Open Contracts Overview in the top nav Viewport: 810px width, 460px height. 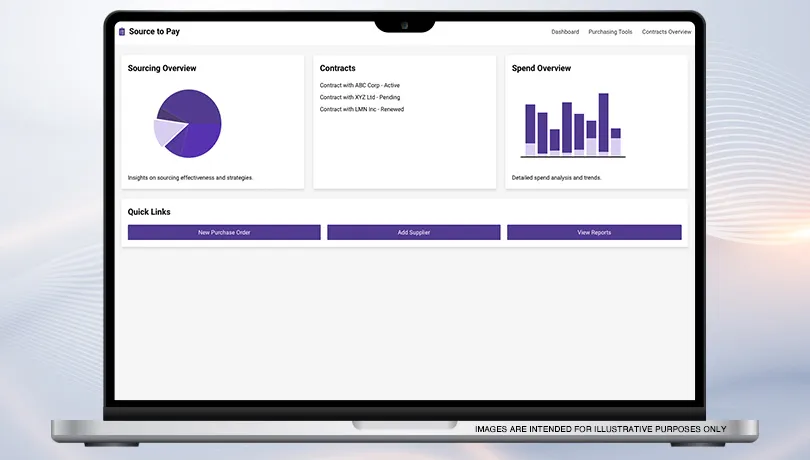click(666, 32)
